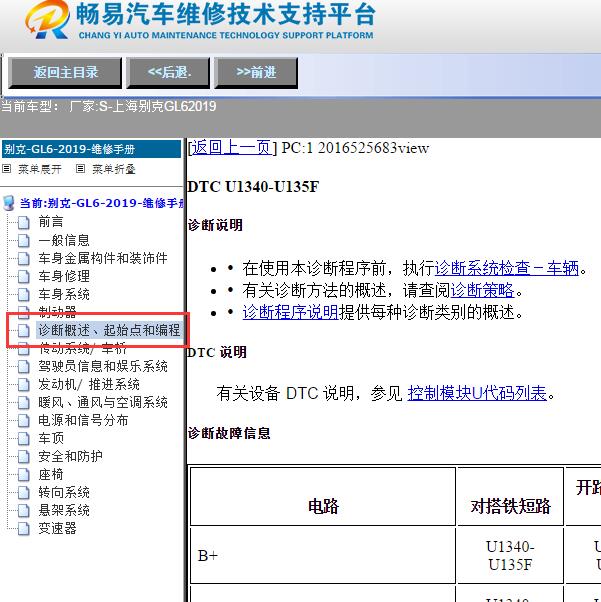Click the page icon beside 转向系统

[x=24, y=493]
